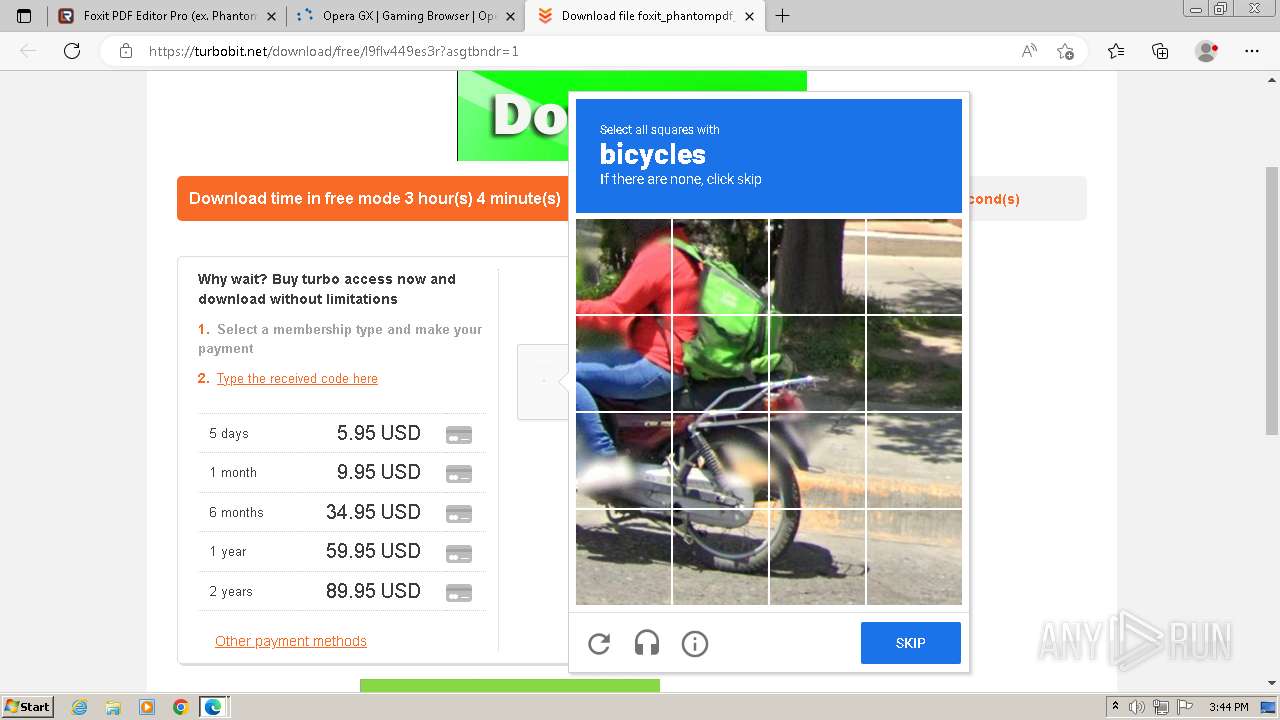
Task: Open the Windows Start menu
Action: click(x=27, y=707)
